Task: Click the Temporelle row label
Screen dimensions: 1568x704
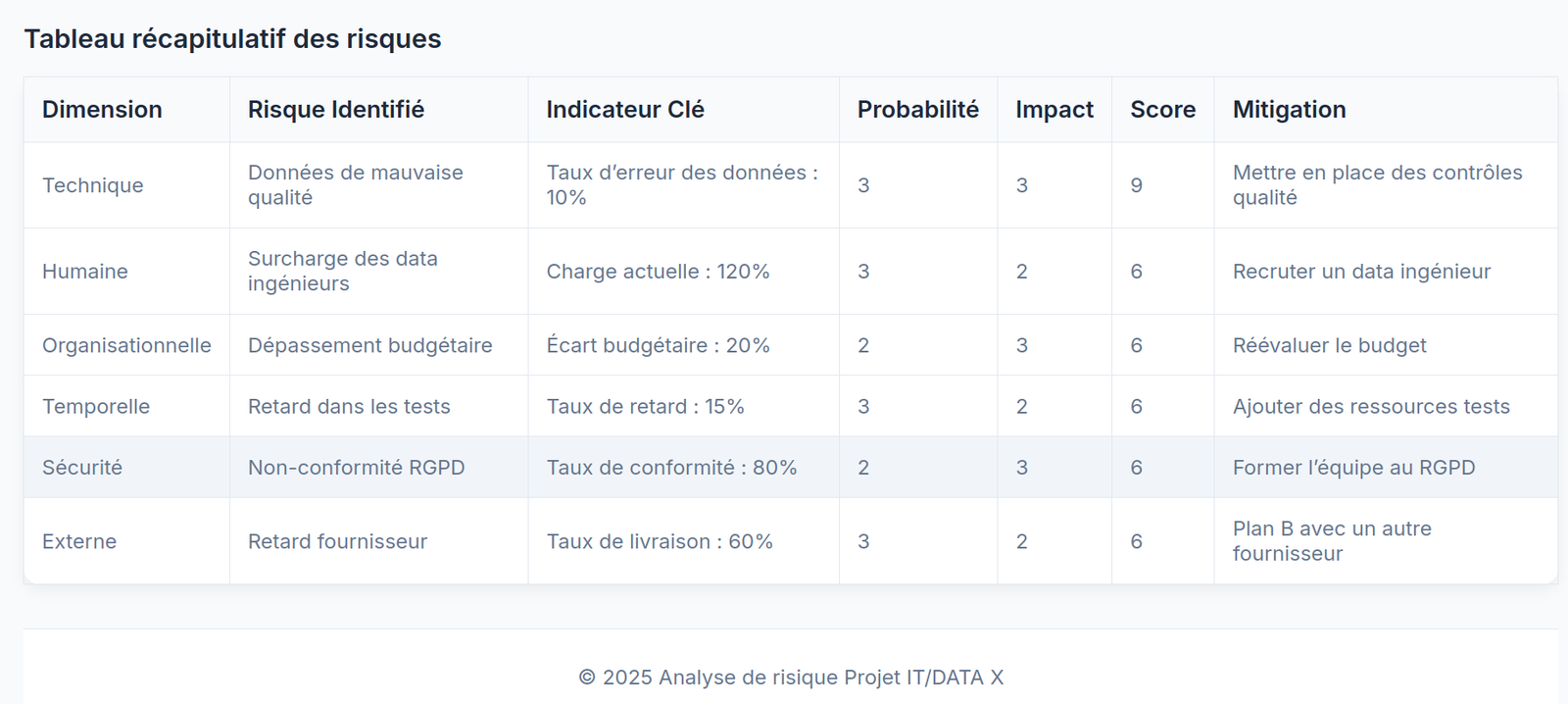Action: tap(96, 407)
